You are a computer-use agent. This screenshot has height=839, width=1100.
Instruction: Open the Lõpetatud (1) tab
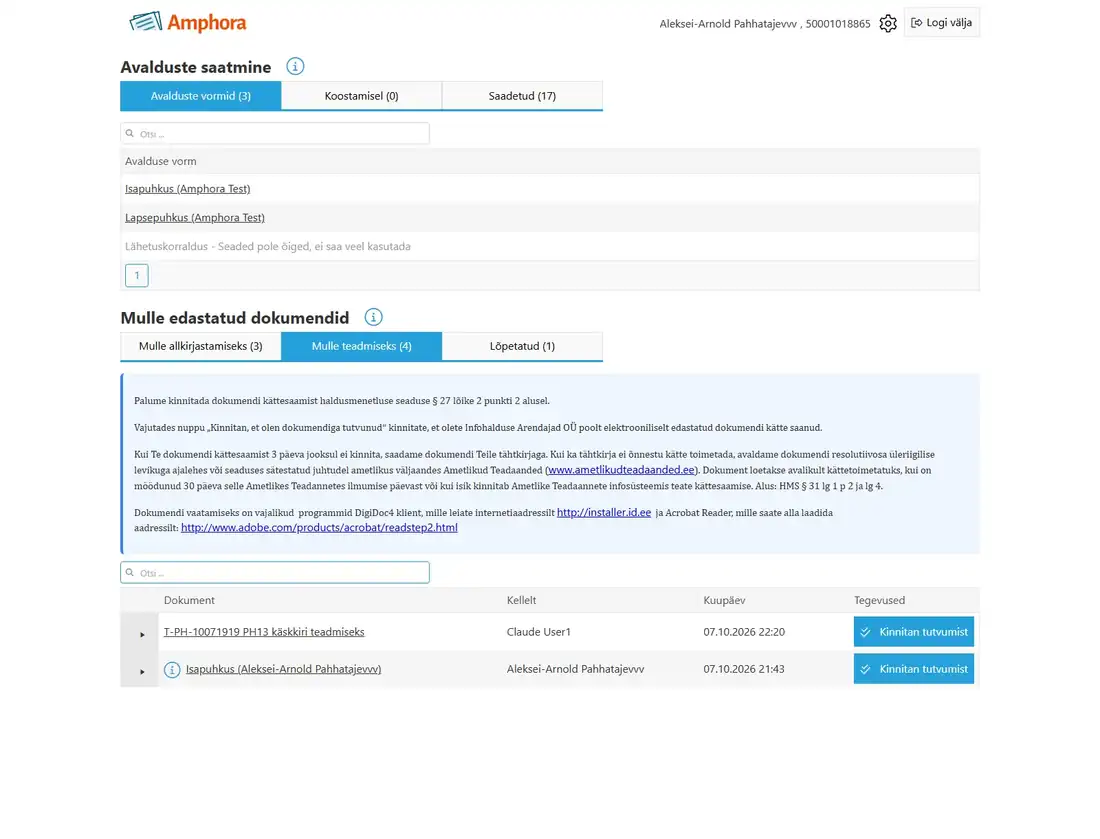click(x=522, y=347)
